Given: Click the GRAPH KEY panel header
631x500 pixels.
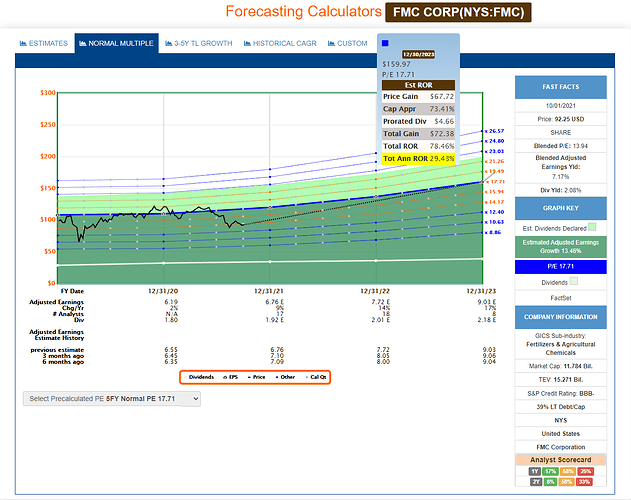Looking at the screenshot, I should coord(561,208).
